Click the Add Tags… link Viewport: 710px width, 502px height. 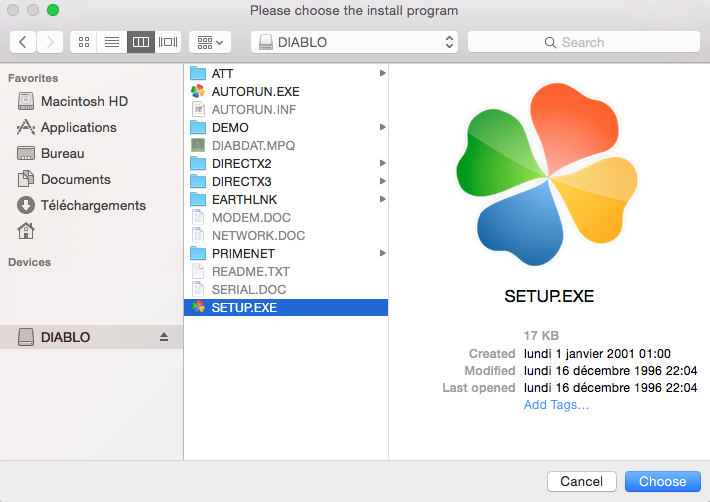click(556, 405)
